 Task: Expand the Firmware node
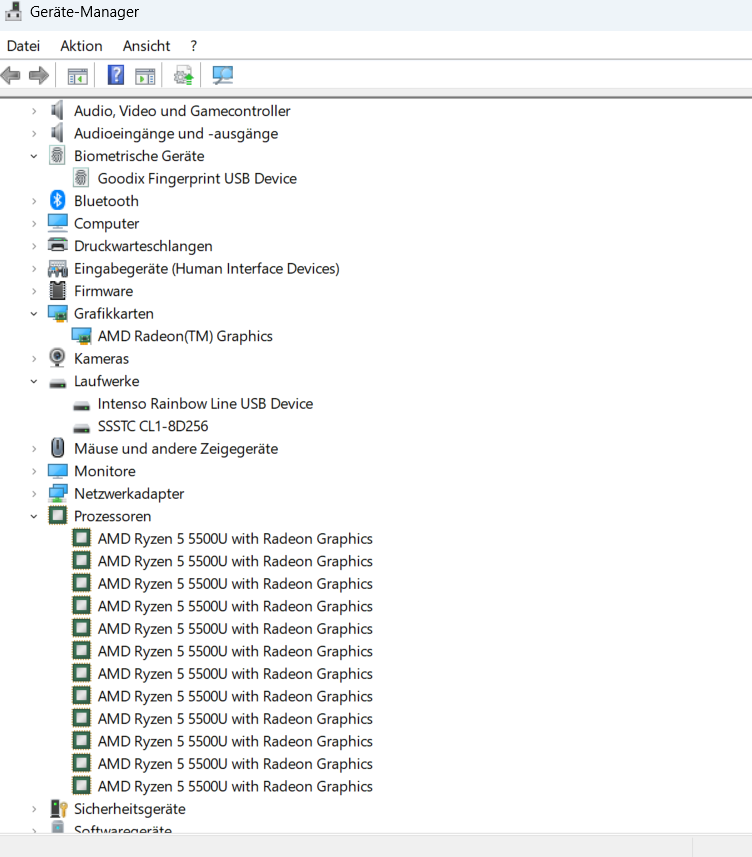pos(34,291)
